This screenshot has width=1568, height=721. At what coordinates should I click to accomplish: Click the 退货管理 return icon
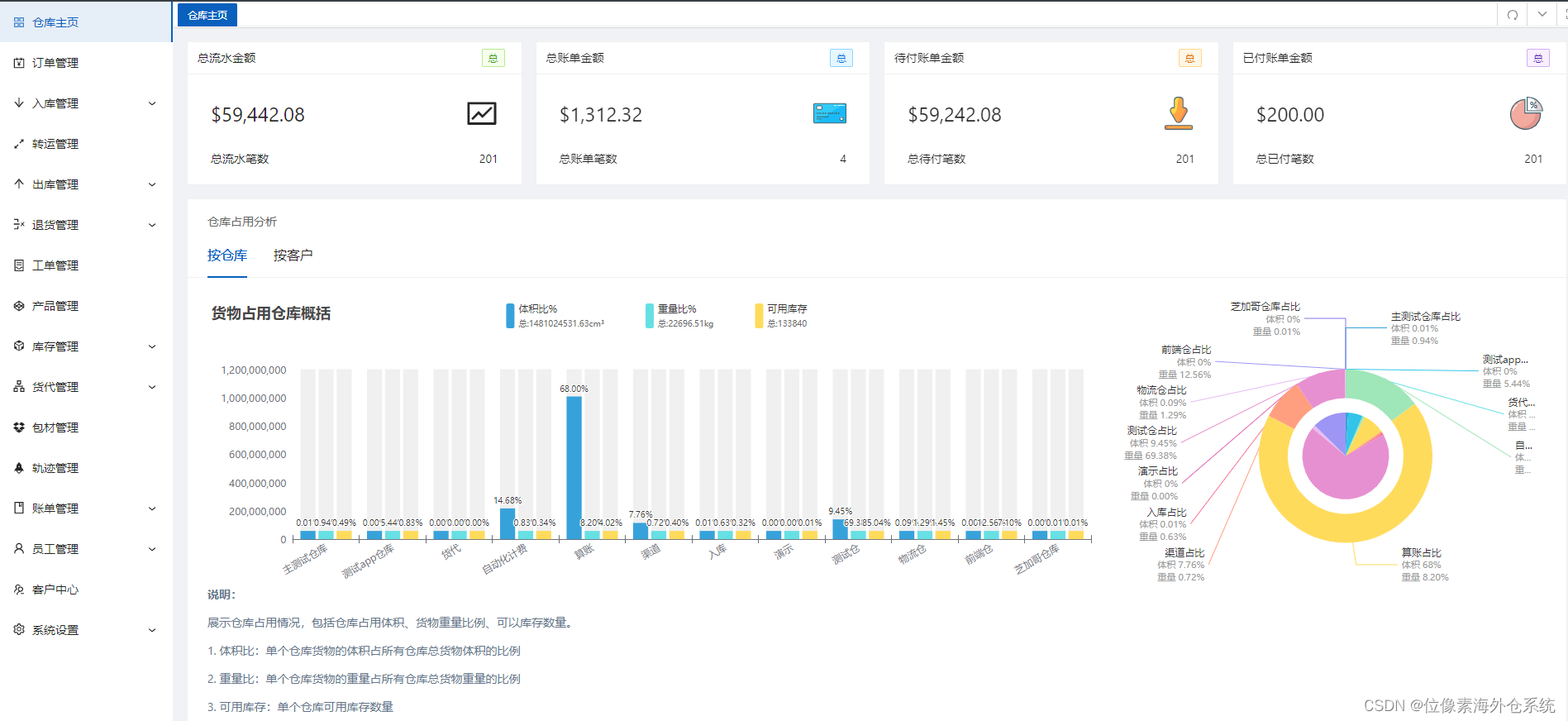coord(18,225)
